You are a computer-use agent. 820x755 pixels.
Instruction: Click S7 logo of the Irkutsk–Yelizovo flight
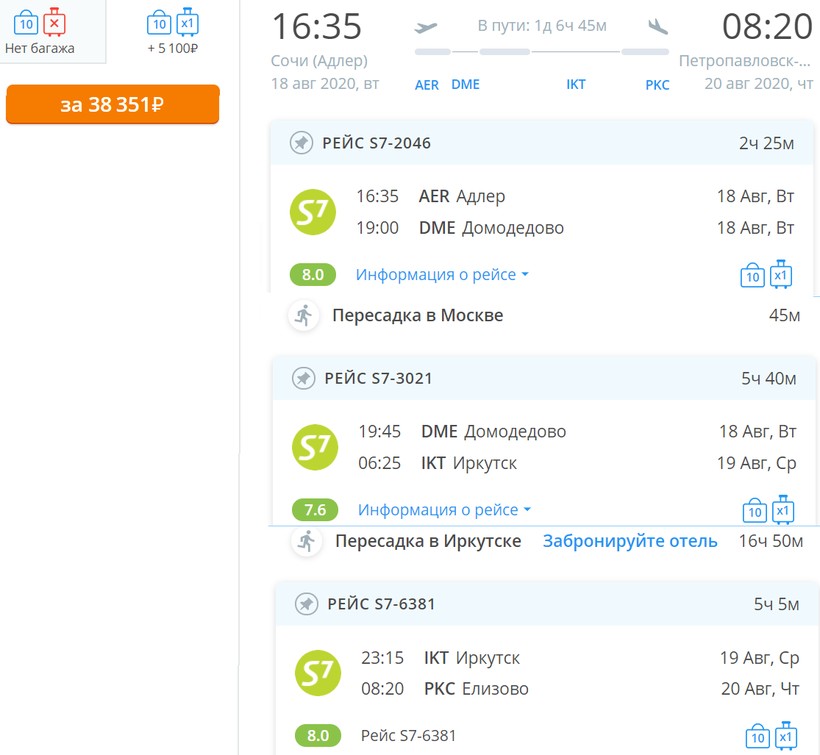tap(317, 673)
